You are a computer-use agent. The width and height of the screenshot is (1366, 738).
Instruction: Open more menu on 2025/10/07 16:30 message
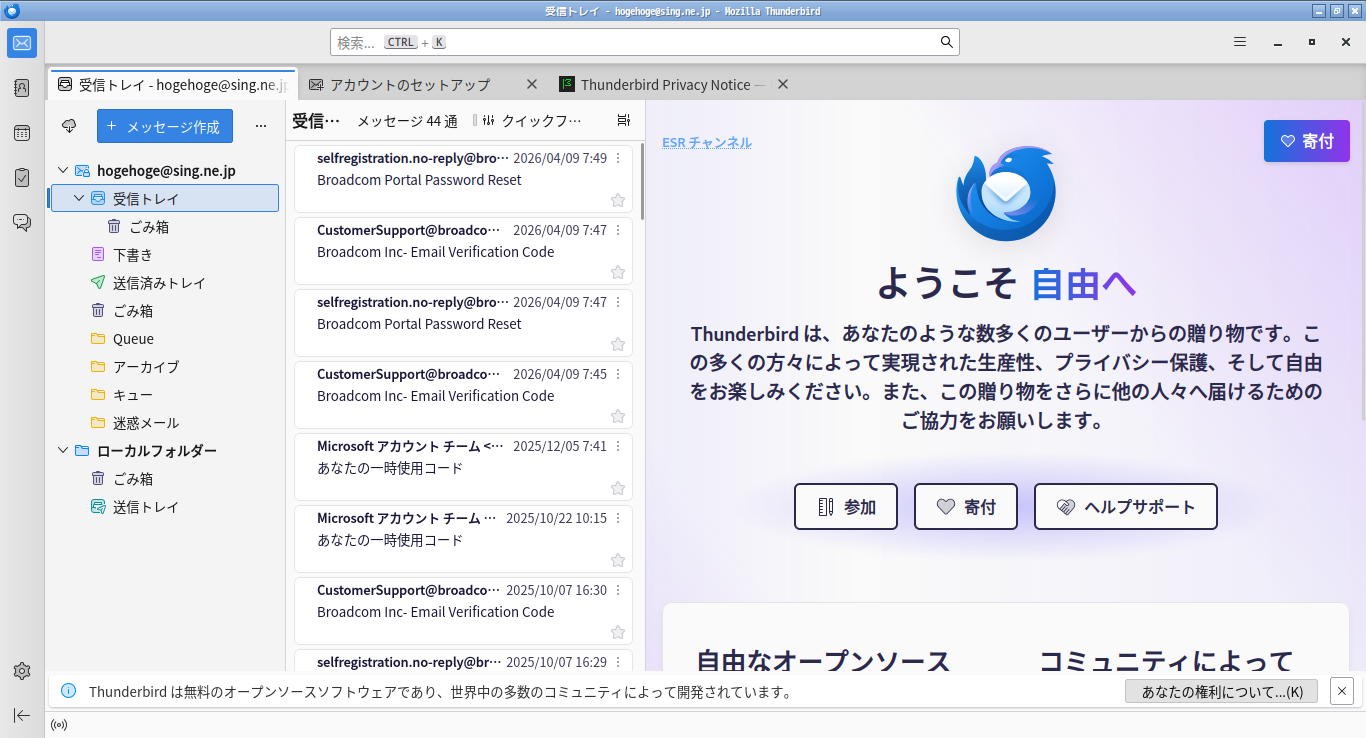click(618, 590)
